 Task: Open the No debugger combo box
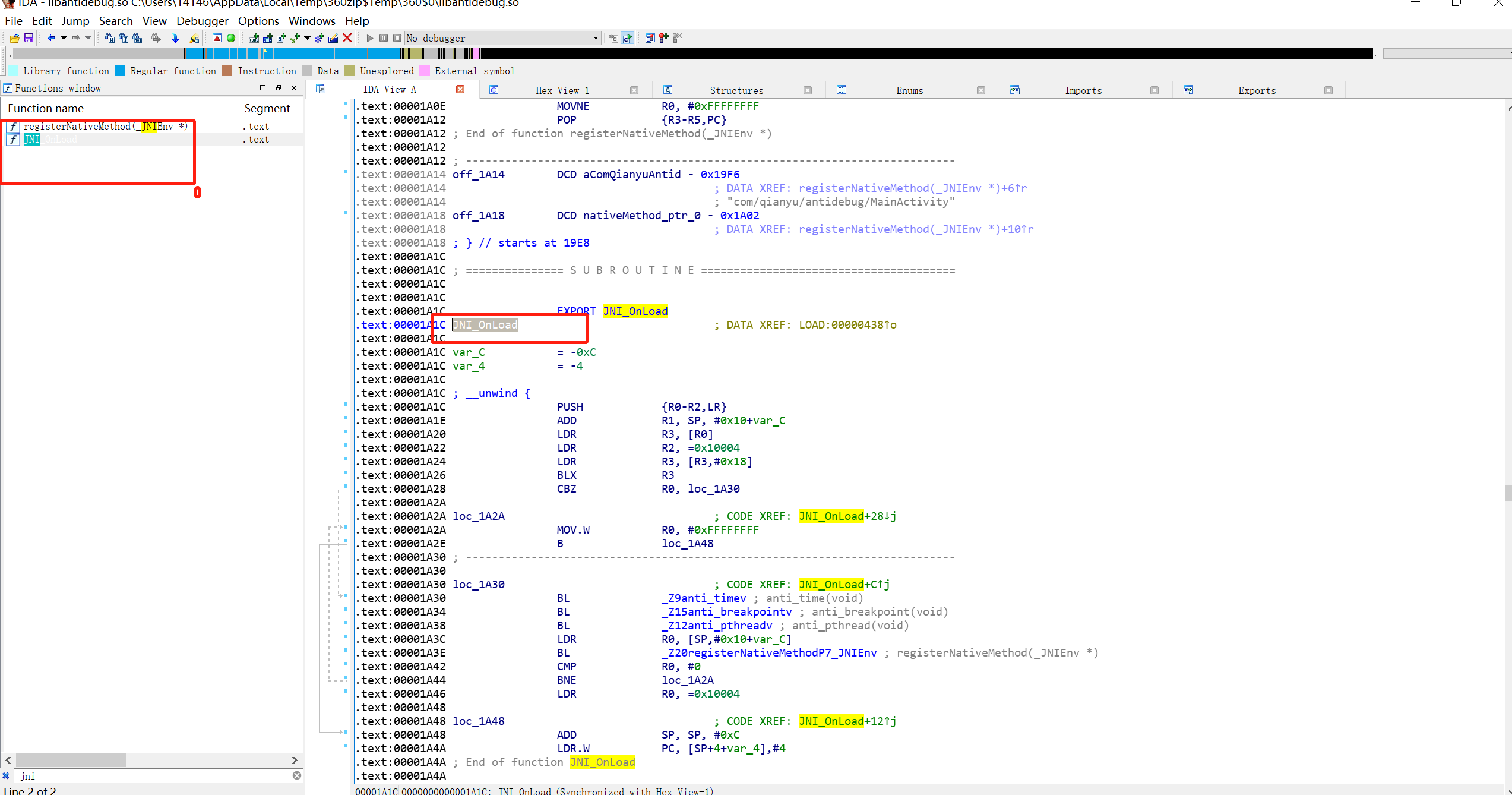(x=502, y=38)
